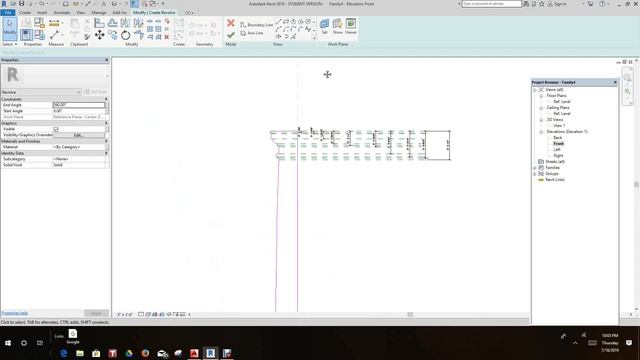Collapse the Identity Data section
640x360 pixels.
click(107, 153)
